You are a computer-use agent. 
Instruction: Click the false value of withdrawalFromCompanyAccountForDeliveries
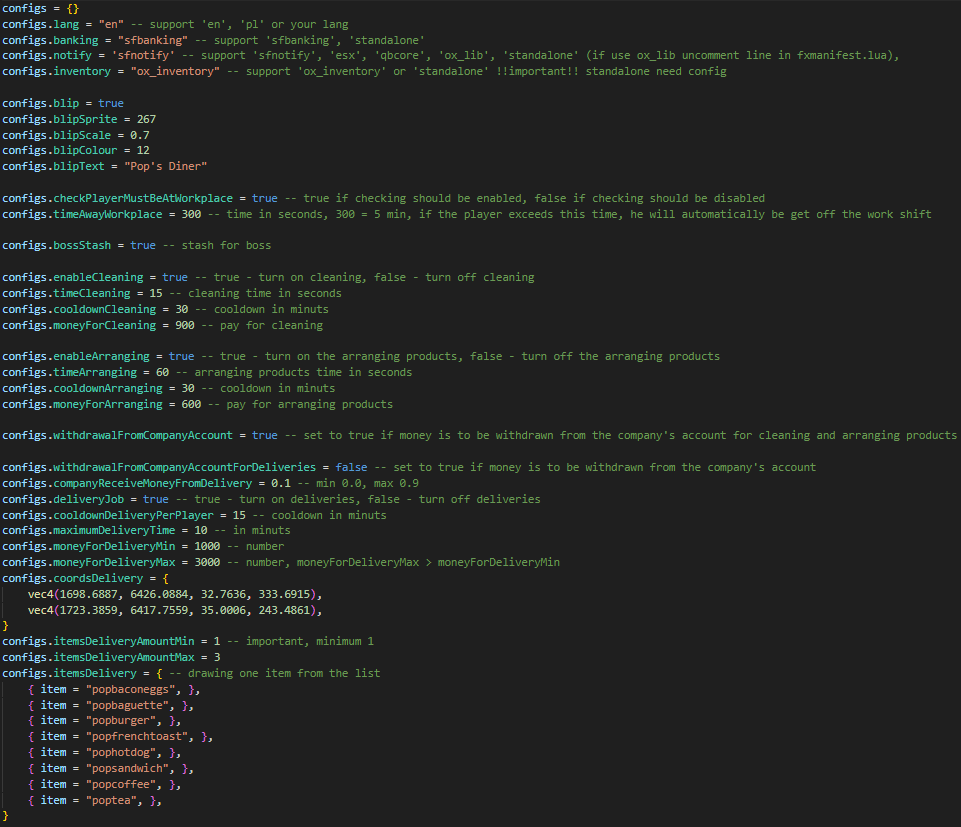[351, 467]
